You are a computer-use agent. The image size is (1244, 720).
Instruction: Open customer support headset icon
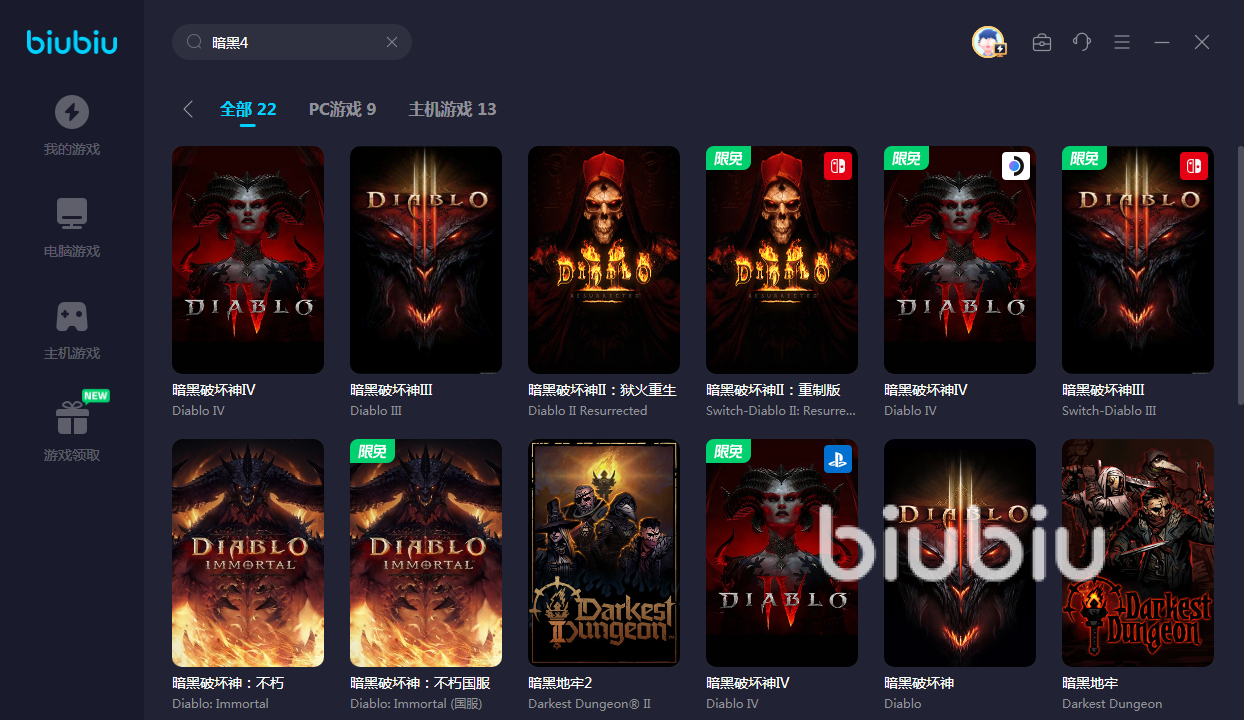[1081, 42]
